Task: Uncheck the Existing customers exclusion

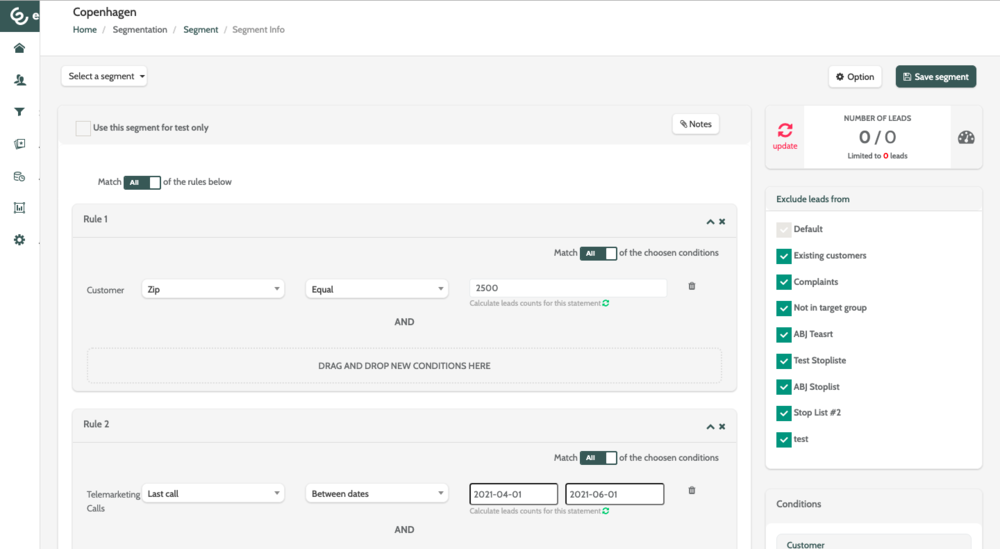Action: pos(784,256)
